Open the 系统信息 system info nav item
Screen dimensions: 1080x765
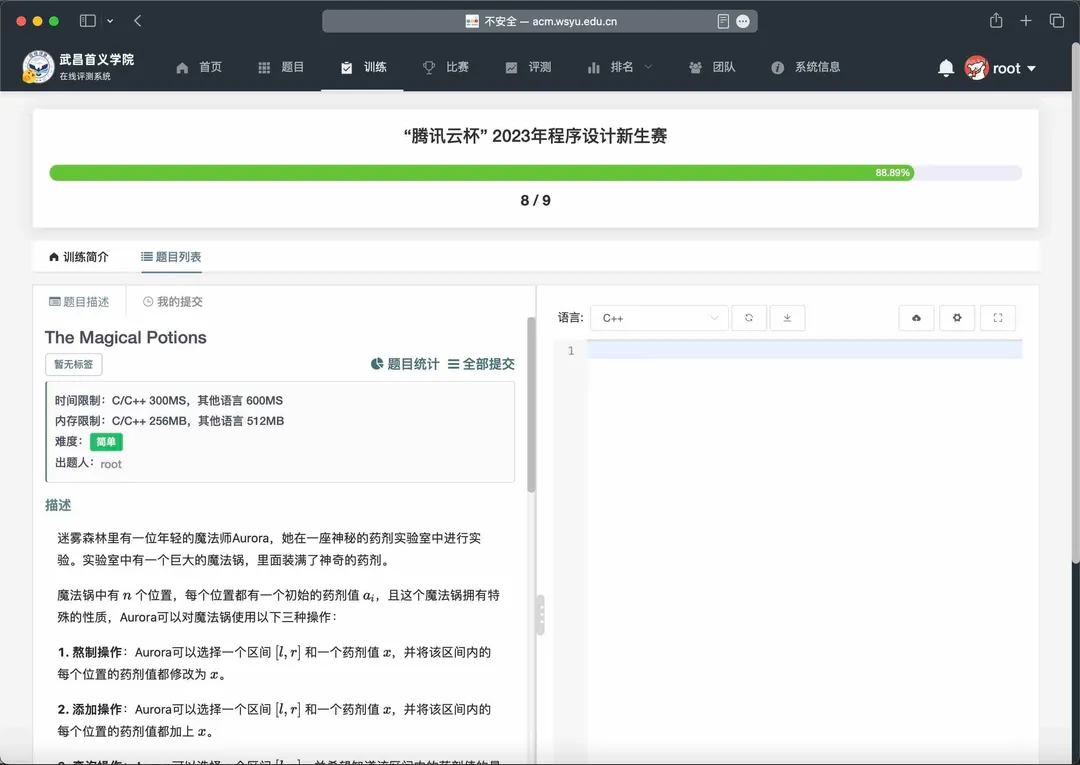tap(806, 67)
